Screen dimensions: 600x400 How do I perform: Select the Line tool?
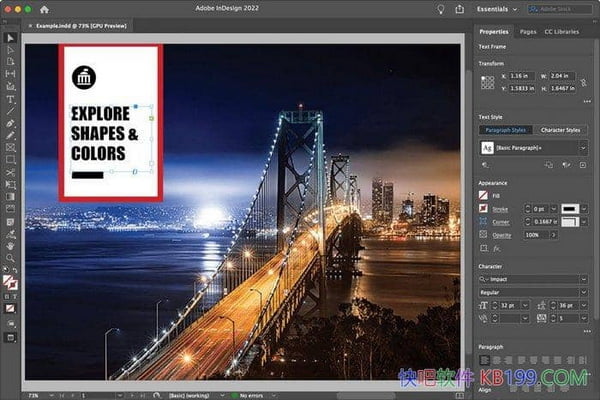tap(10, 111)
